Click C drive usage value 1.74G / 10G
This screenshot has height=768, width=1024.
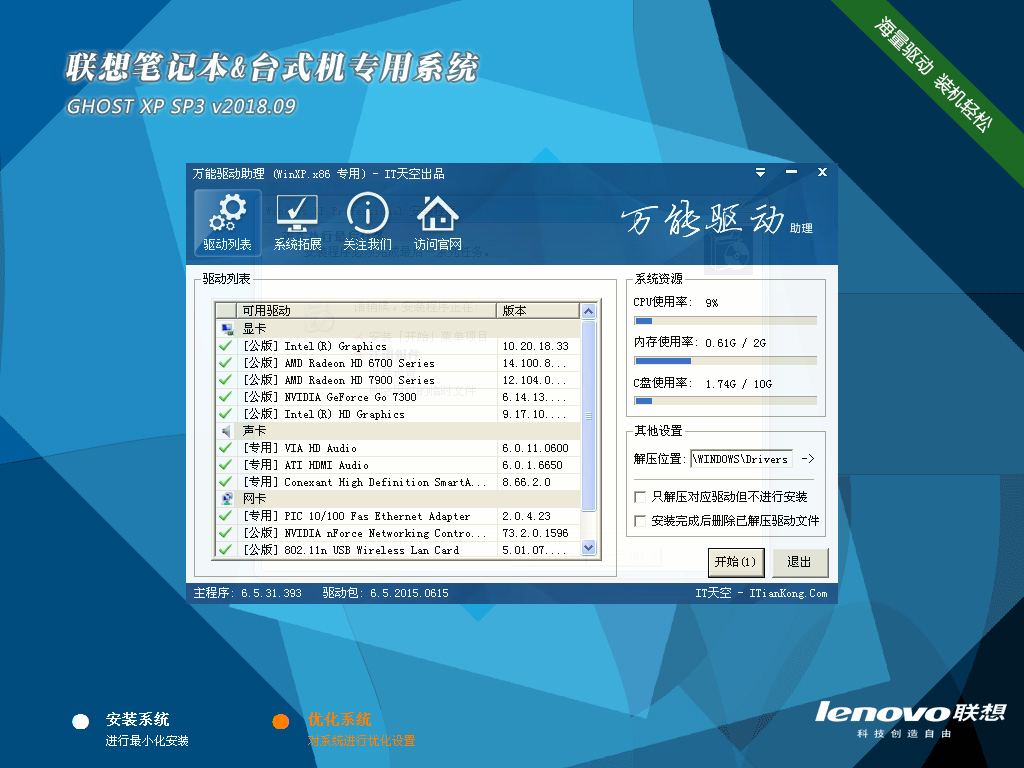(739, 384)
